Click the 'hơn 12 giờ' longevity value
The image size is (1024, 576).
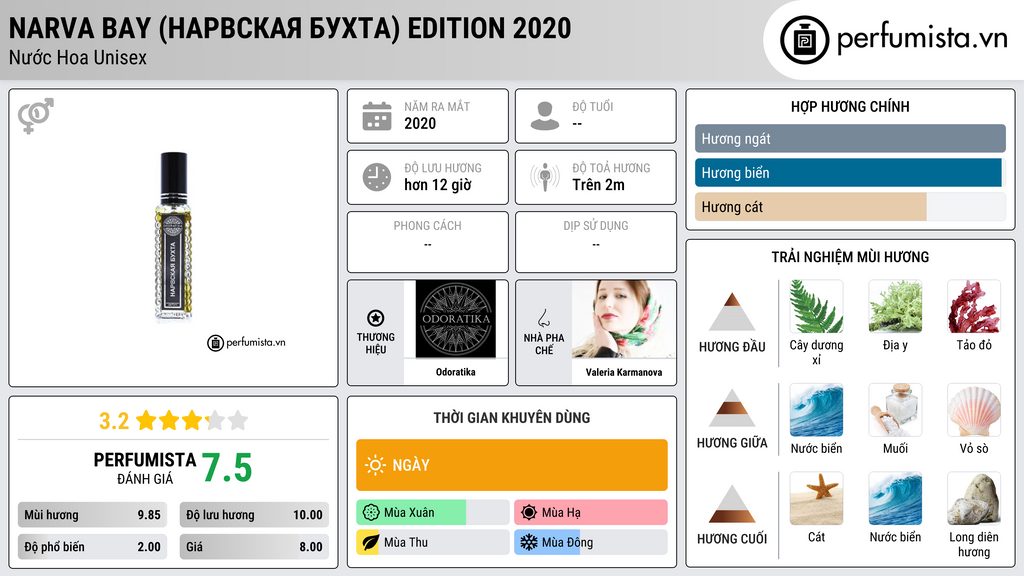(x=438, y=185)
